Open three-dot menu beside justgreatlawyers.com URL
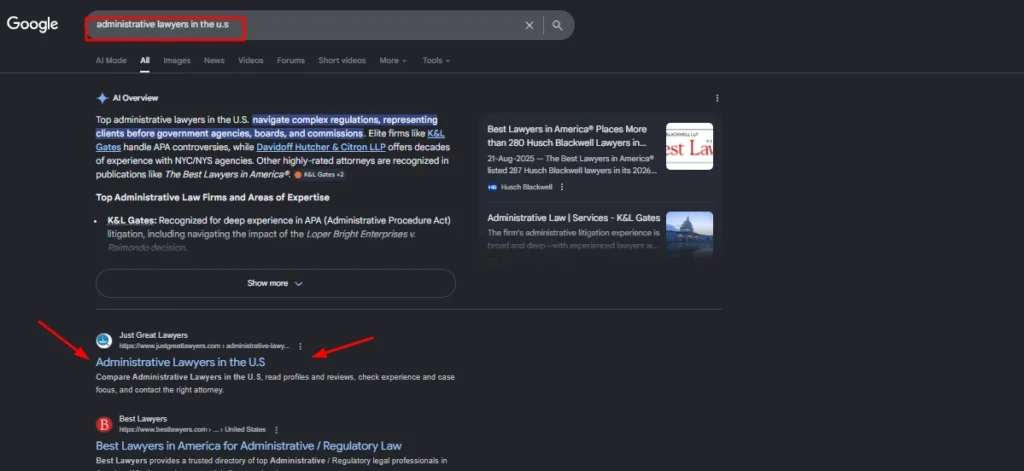 (300, 346)
